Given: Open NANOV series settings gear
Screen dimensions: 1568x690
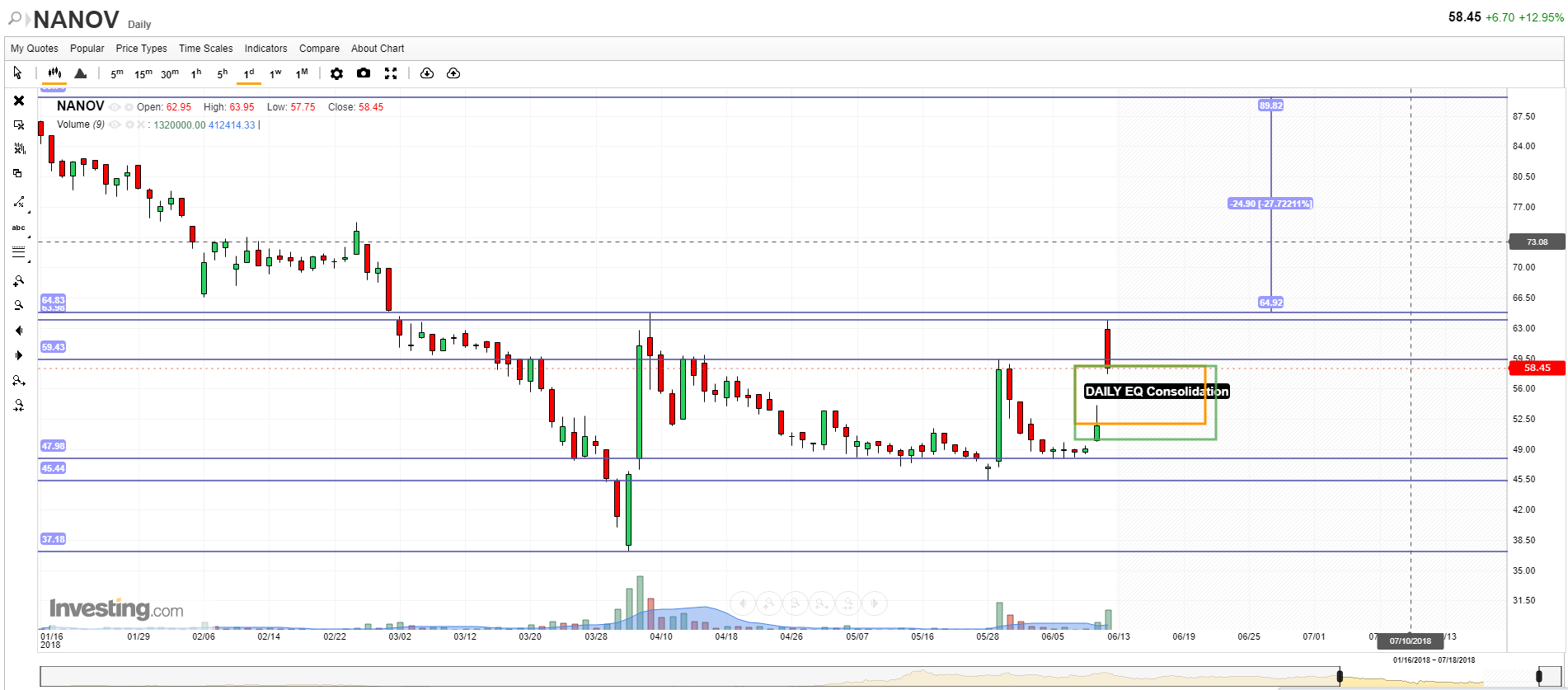Looking at the screenshot, I should pyautogui.click(x=129, y=107).
